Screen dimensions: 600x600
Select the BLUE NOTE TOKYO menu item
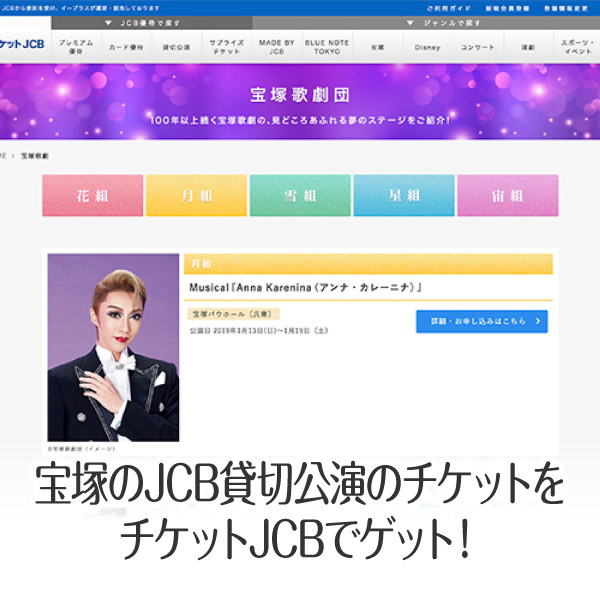327,47
